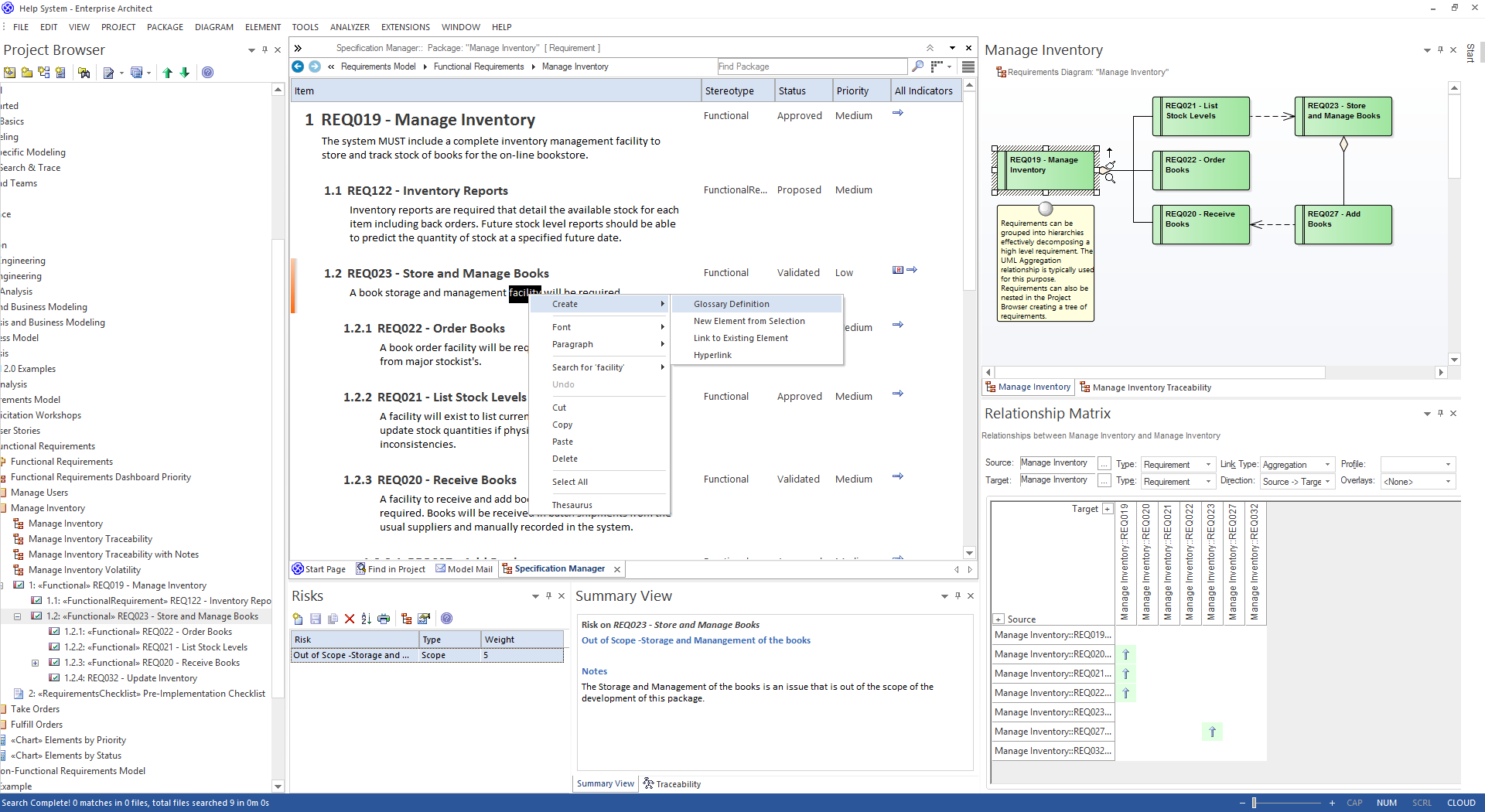Open the Link Type Aggregation dropdown
The height and width of the screenshot is (812, 1485).
pyautogui.click(x=1327, y=465)
